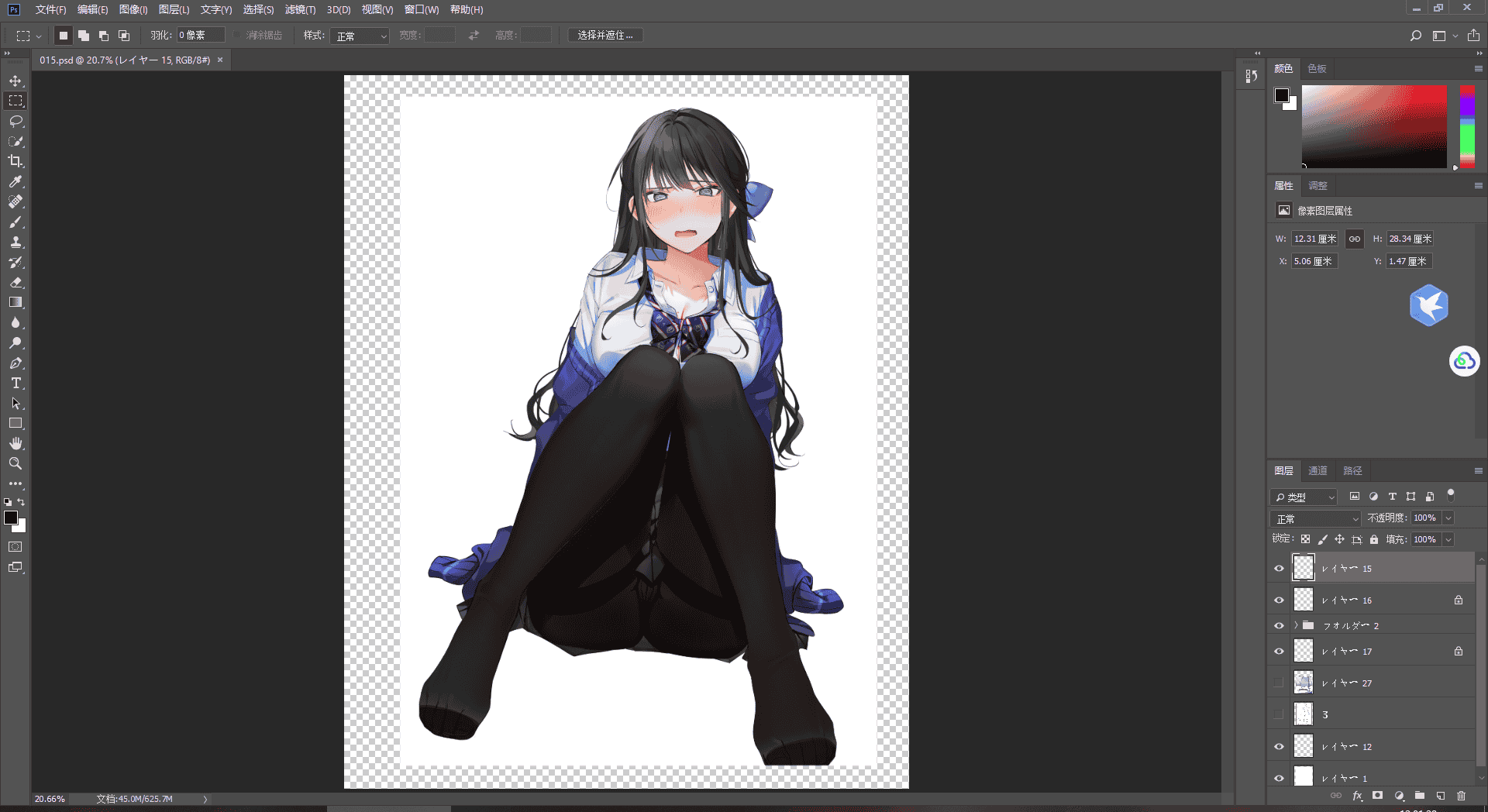Select the Healing Brush tool
1488x812 pixels.
[x=15, y=201]
